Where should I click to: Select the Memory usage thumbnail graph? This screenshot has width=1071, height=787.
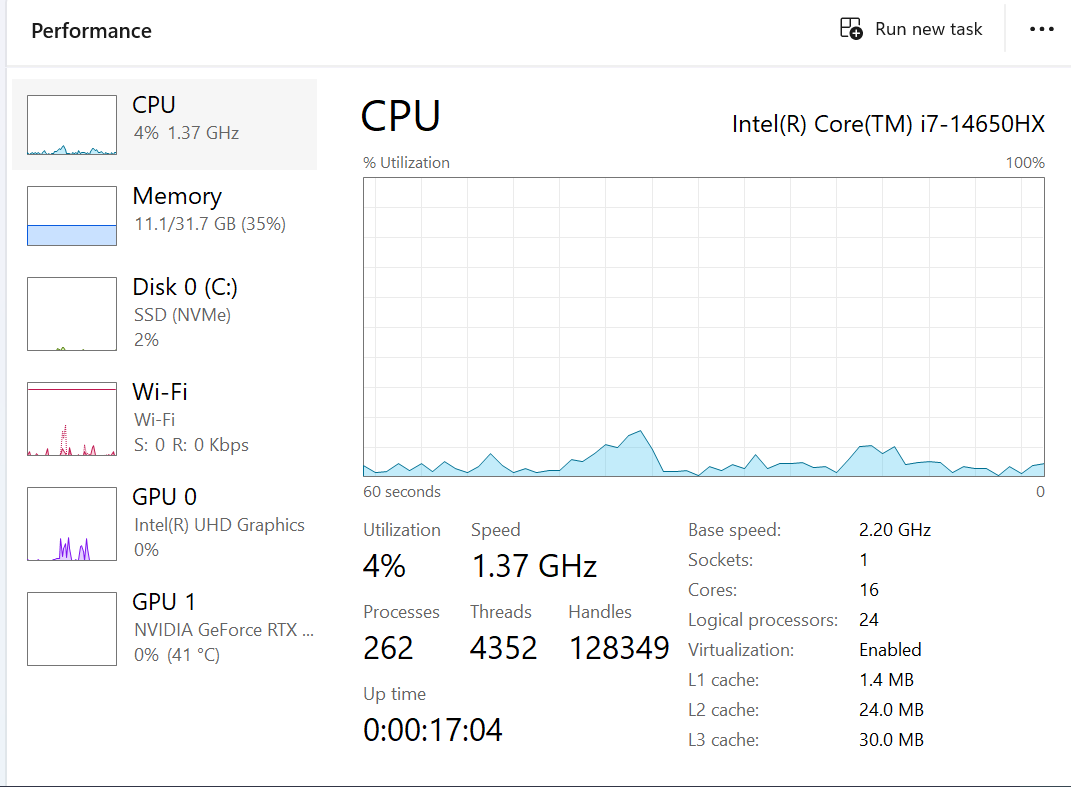click(x=72, y=216)
